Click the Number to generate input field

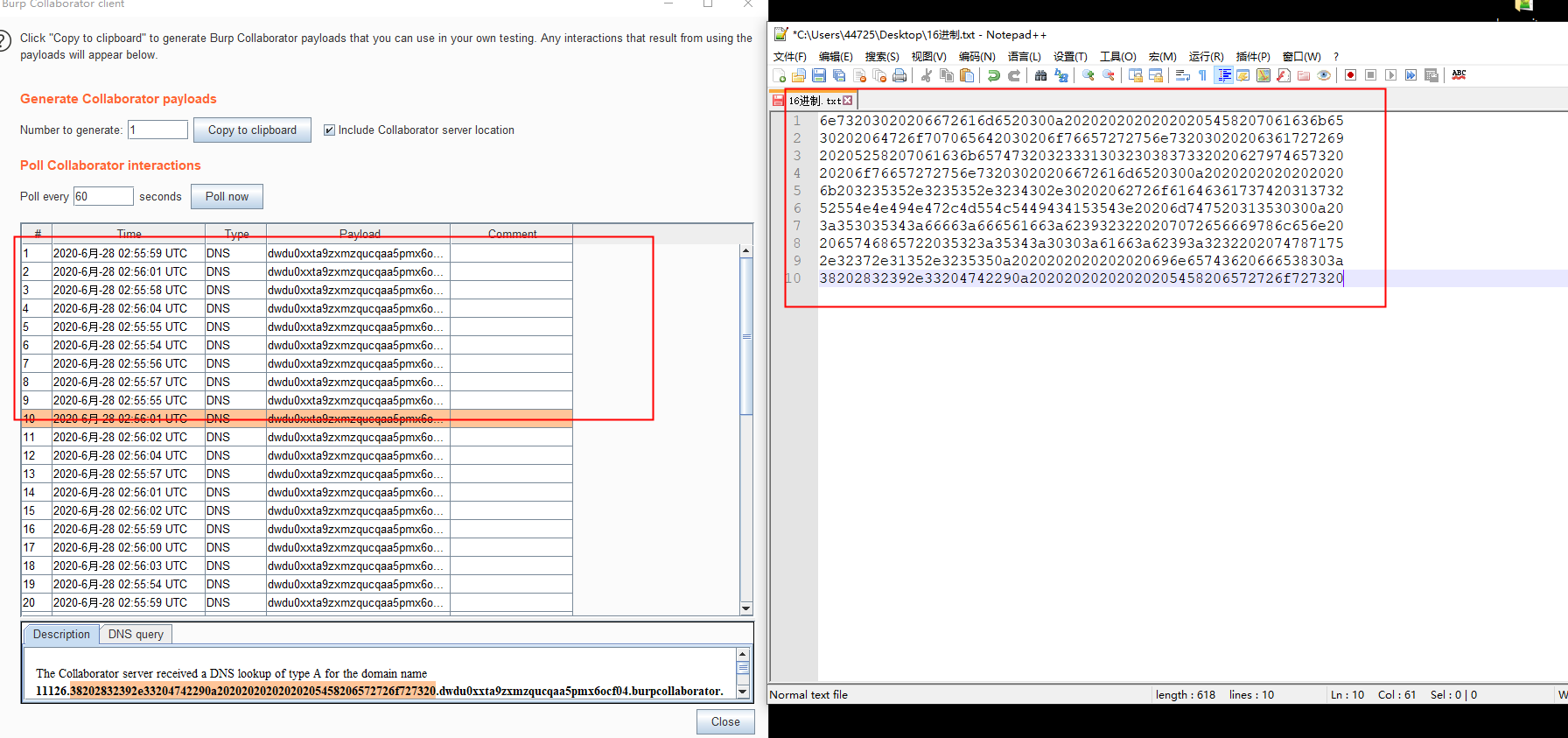click(x=157, y=130)
